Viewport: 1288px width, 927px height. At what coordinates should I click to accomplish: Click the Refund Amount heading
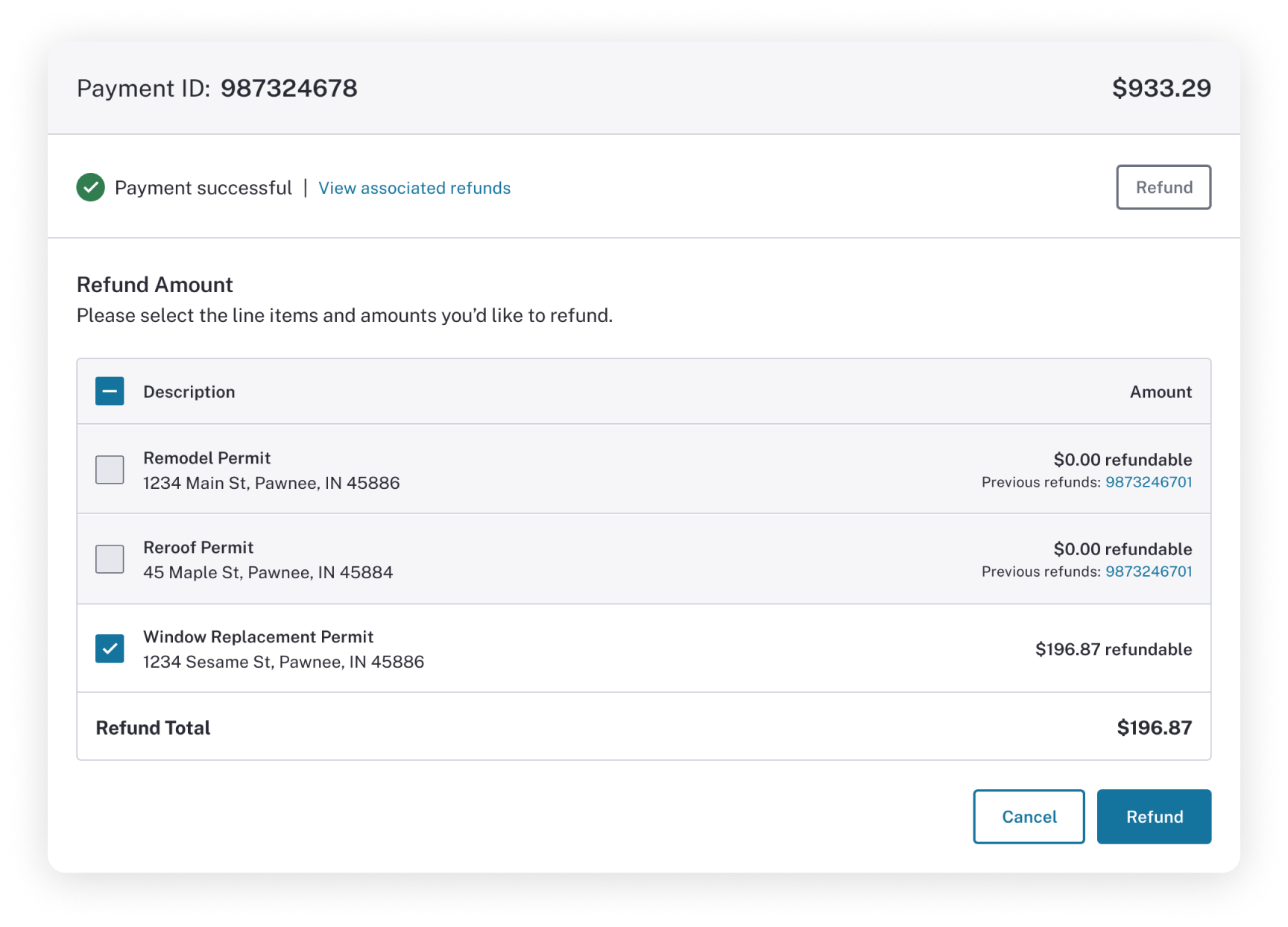point(154,284)
